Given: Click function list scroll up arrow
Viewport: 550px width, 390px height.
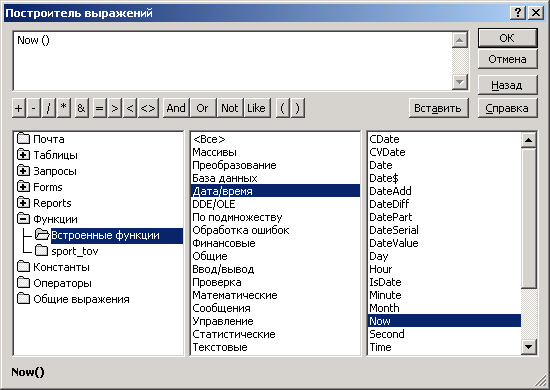Looking at the screenshot, I should click(529, 140).
